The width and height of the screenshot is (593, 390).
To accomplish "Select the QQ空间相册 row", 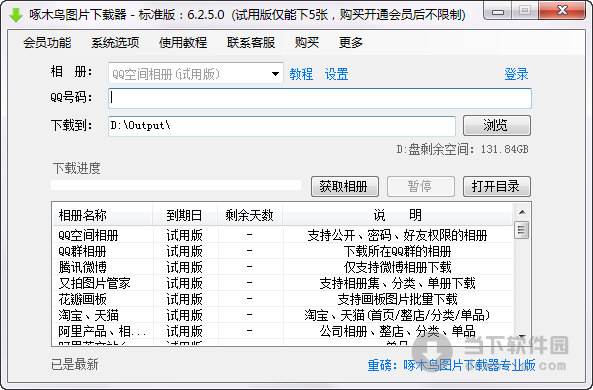I will click(x=283, y=235).
